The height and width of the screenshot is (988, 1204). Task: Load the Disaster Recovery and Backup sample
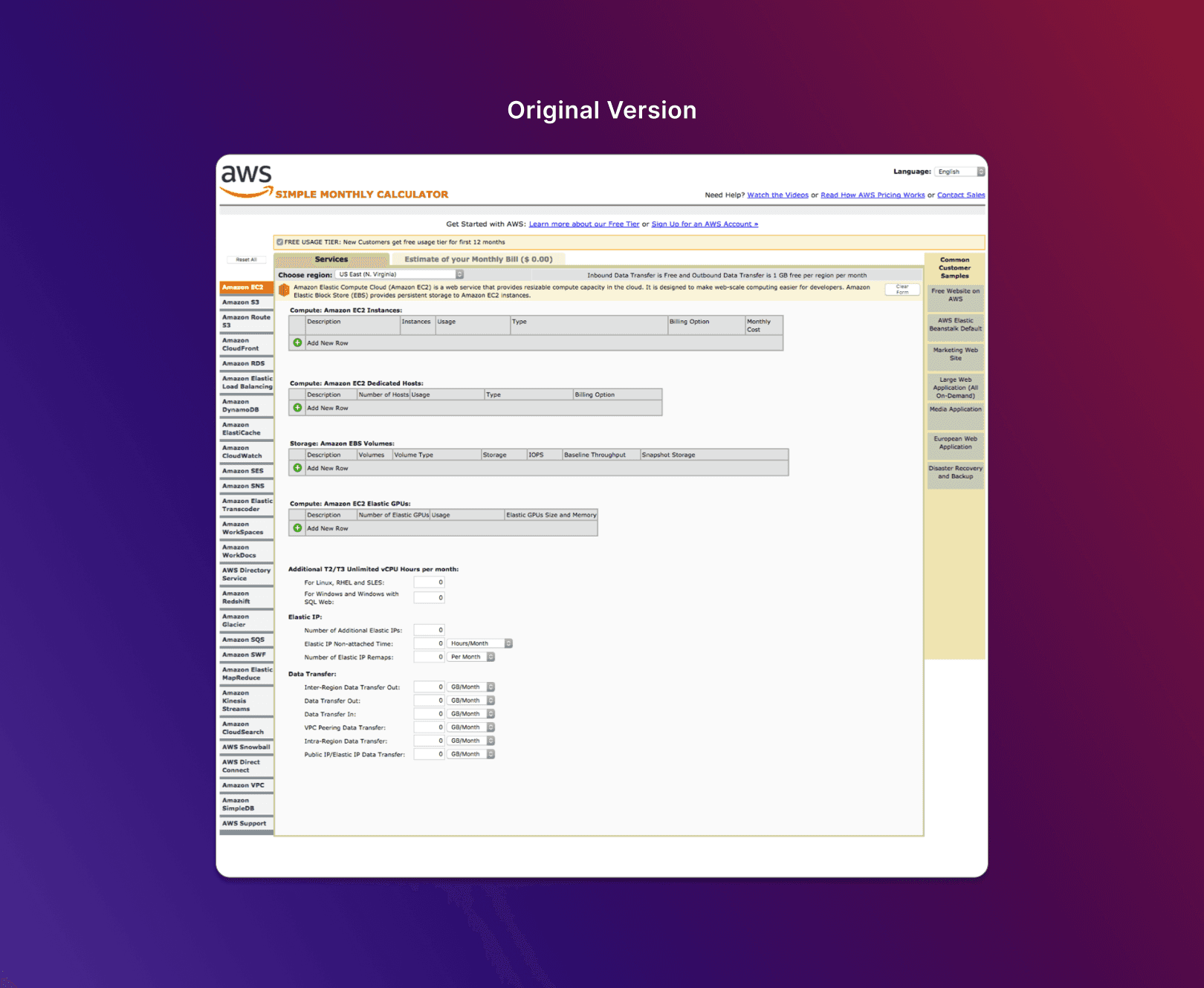(956, 475)
